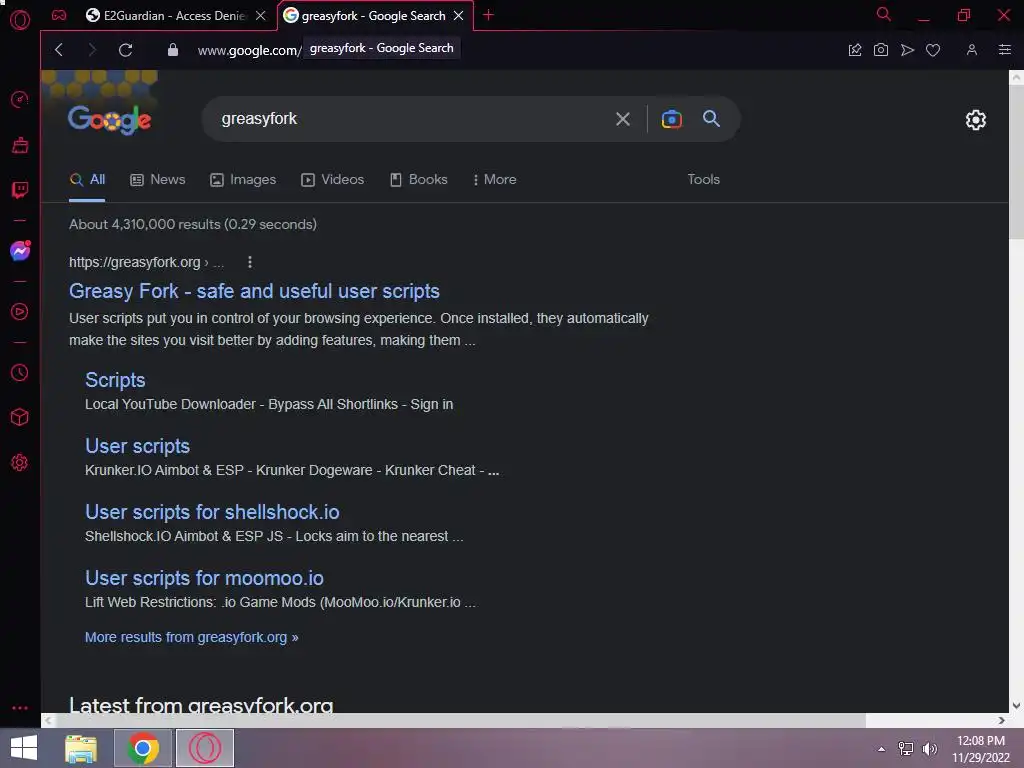Open More results from greasyfork.org
Viewport: 1024px width, 768px height.
(191, 637)
